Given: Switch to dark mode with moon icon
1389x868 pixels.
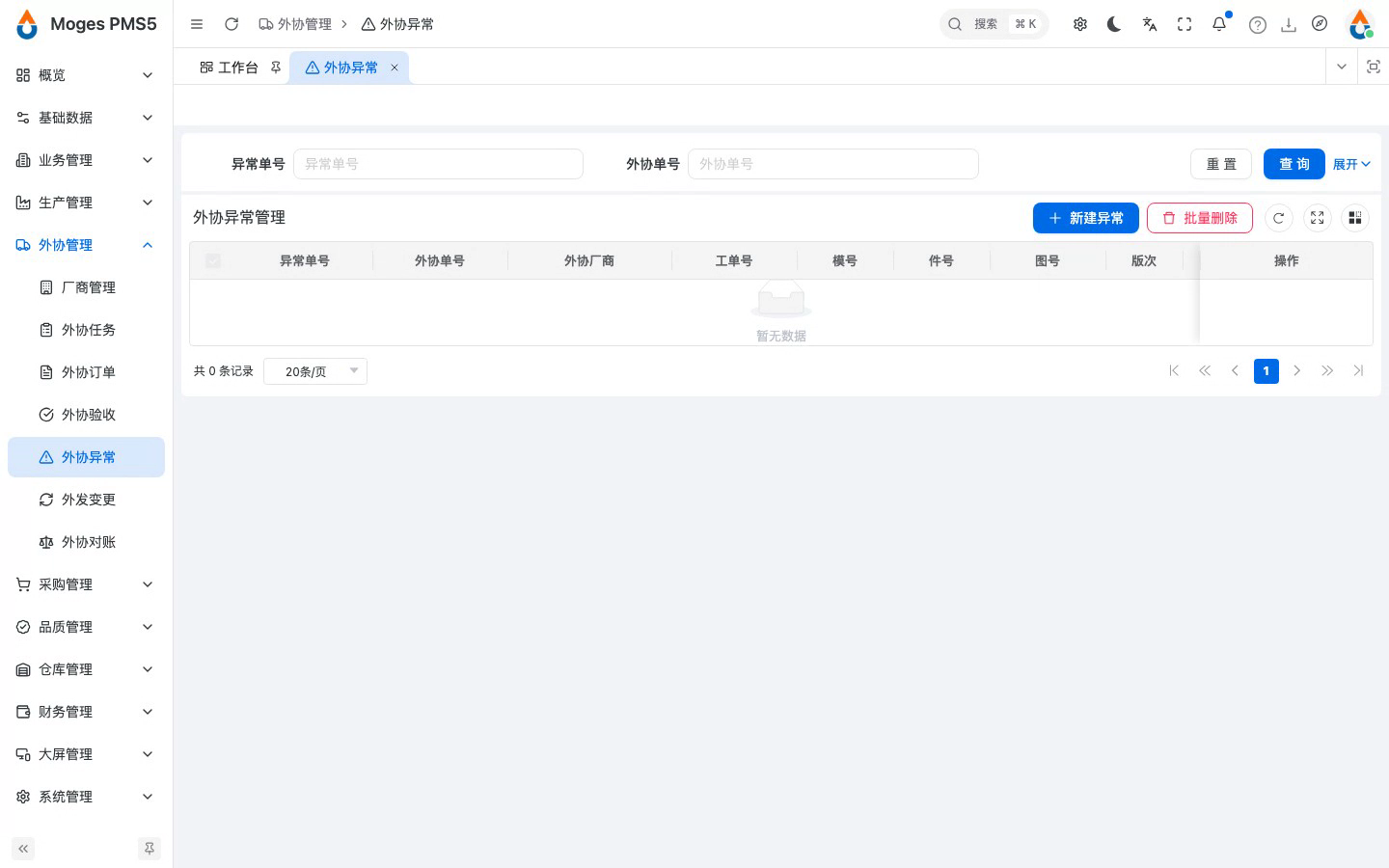Looking at the screenshot, I should (x=1114, y=24).
